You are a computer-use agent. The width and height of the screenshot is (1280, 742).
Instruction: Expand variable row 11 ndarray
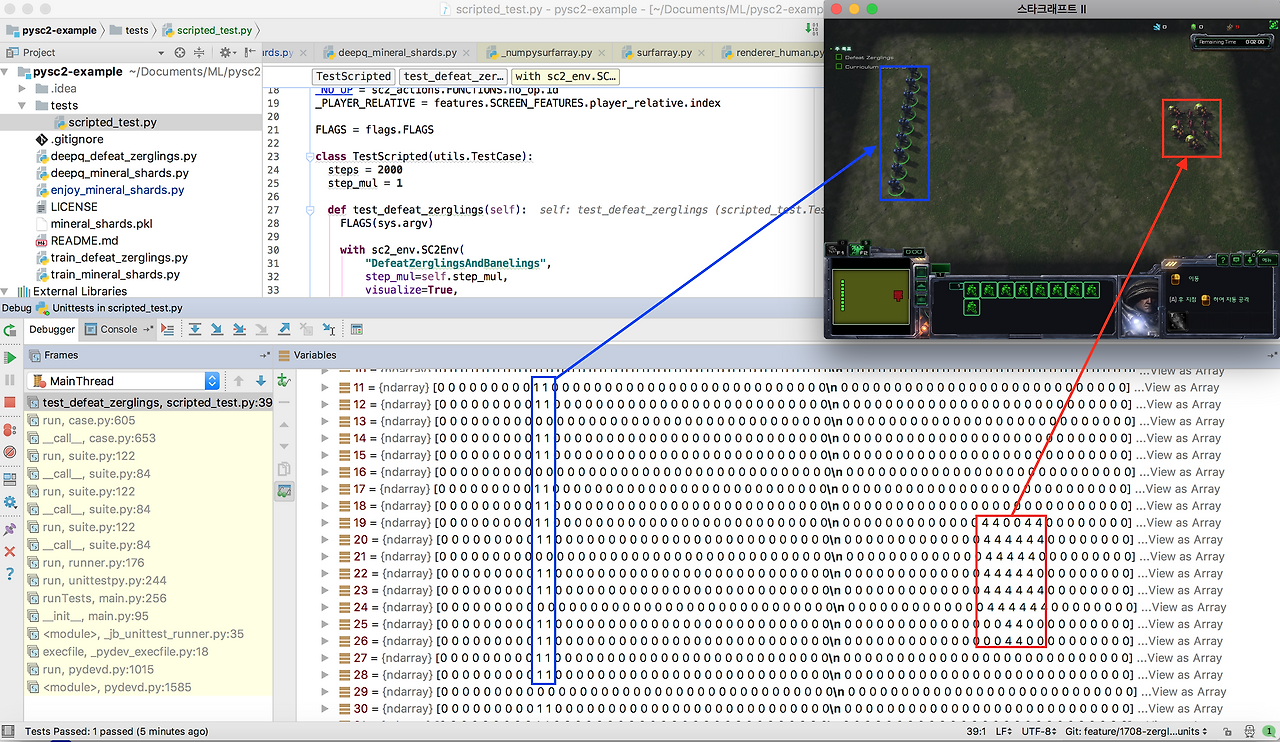click(x=325, y=387)
